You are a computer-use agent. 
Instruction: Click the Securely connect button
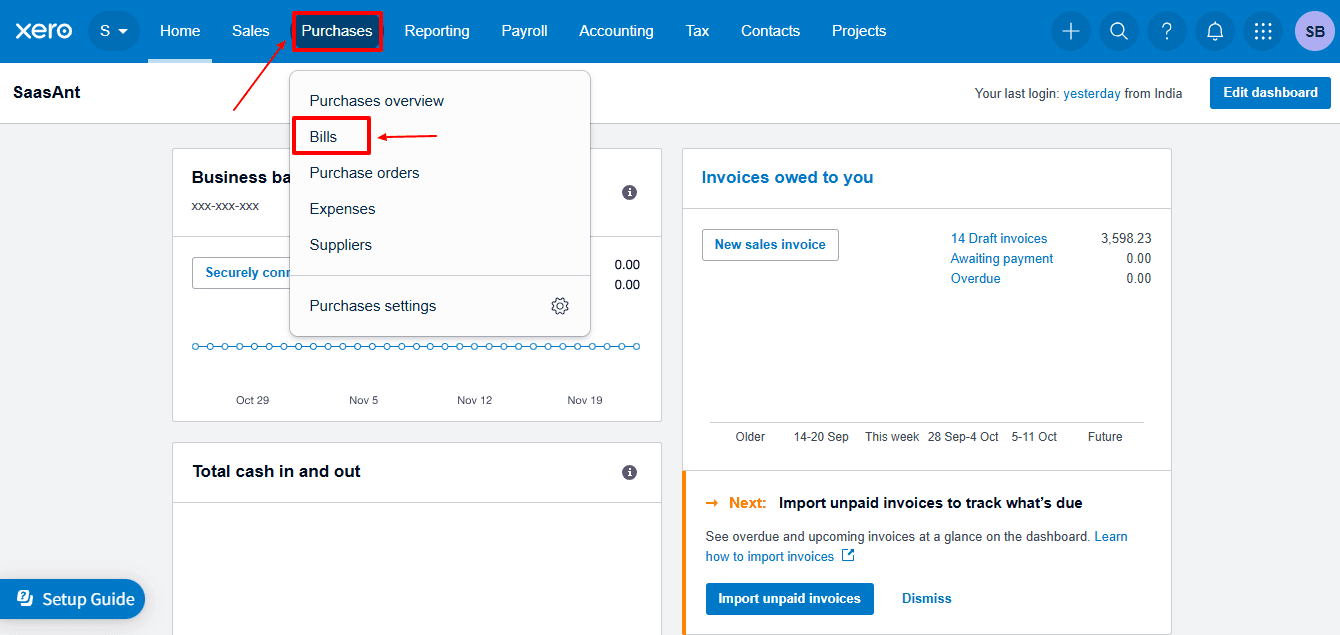point(241,273)
